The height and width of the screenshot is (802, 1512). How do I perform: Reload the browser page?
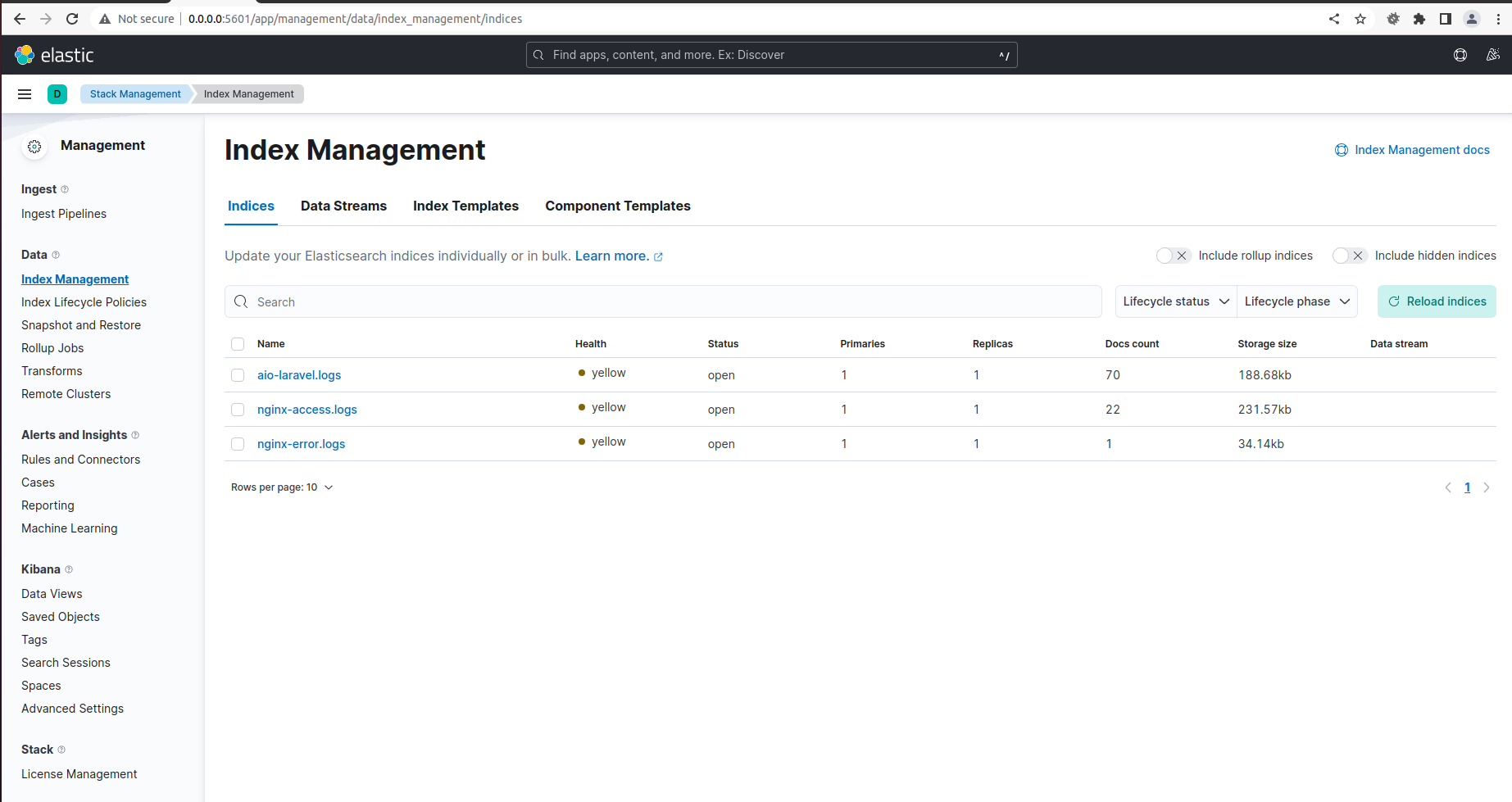(x=72, y=19)
